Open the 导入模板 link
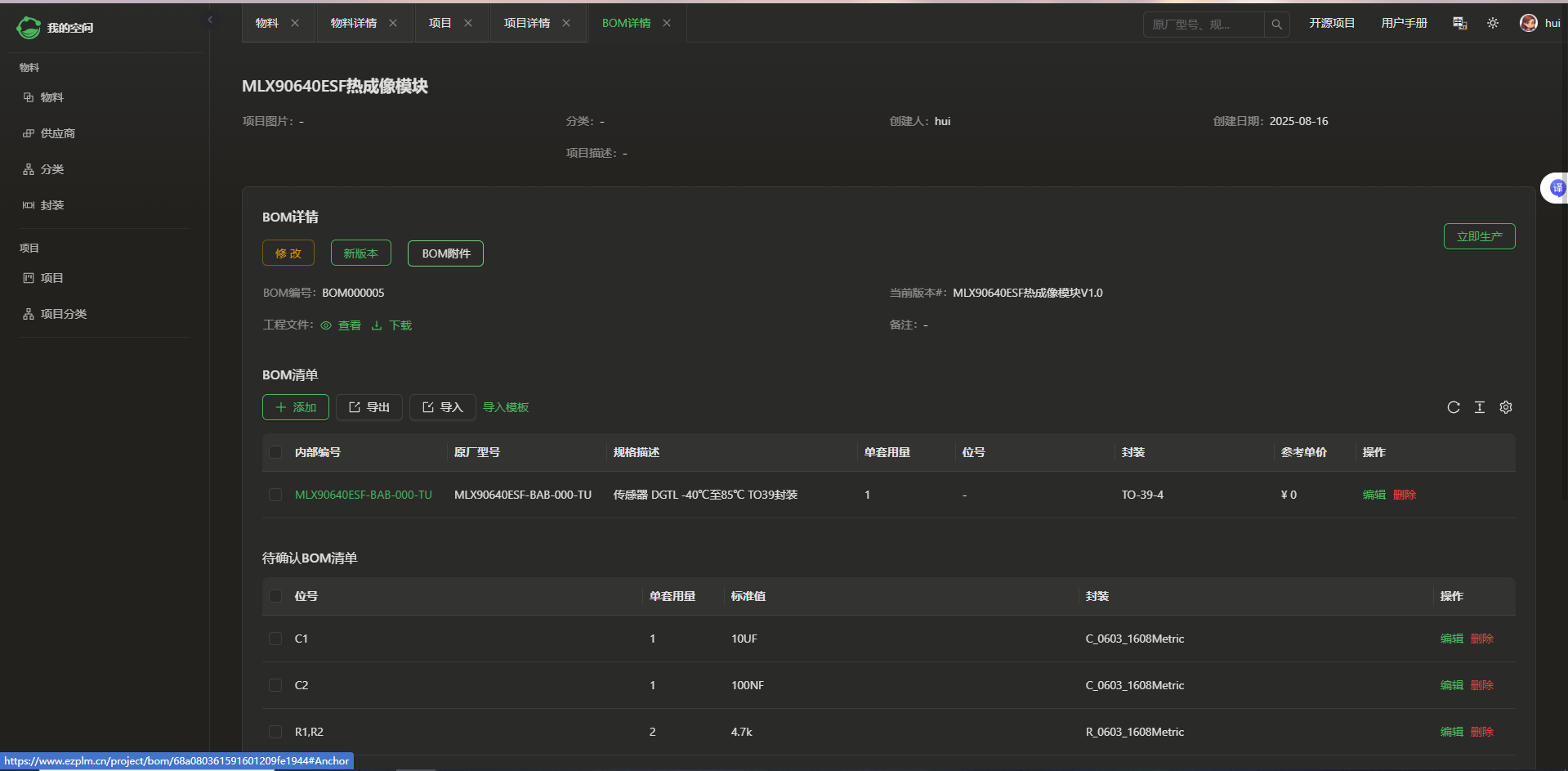1568x771 pixels. (x=505, y=407)
